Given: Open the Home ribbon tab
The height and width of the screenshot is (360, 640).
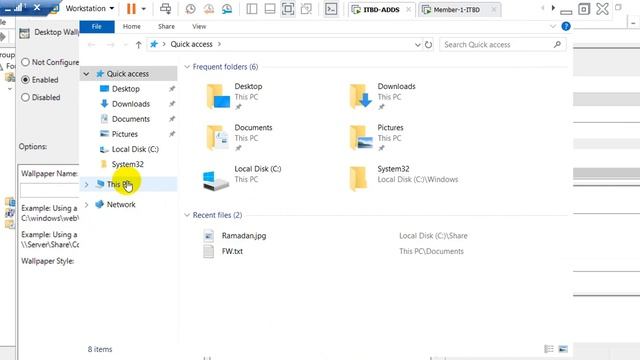Looking at the screenshot, I should [x=131, y=27].
